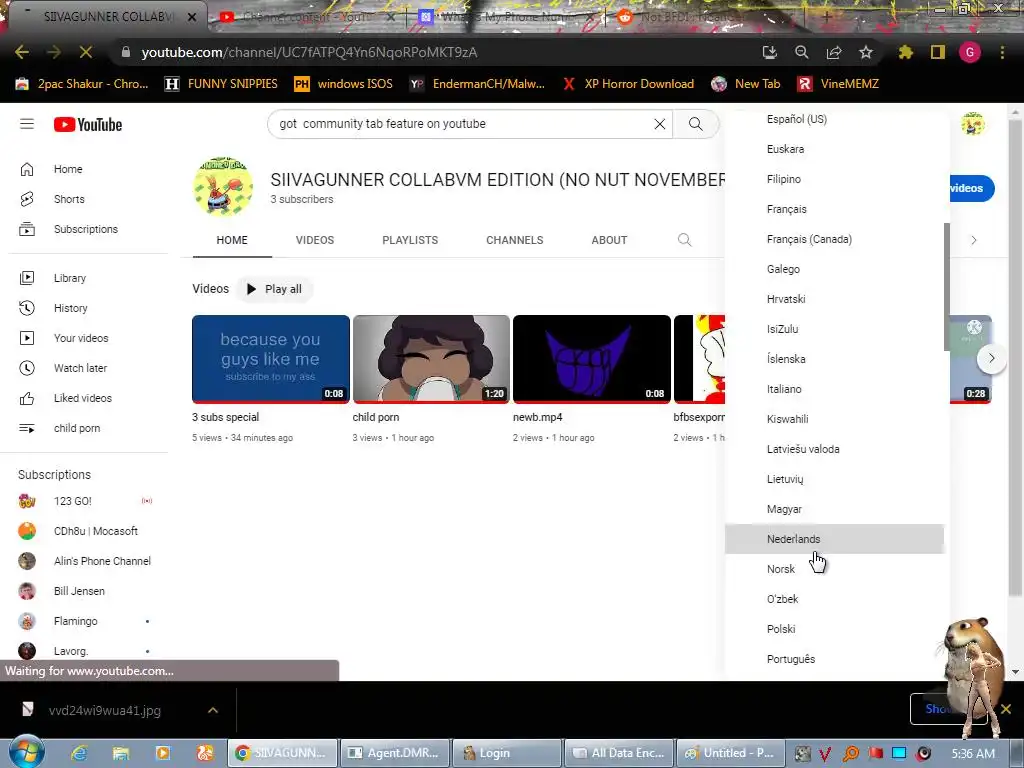
Task: Open the account avatar at the top right of YouTube
Action: 972,123
